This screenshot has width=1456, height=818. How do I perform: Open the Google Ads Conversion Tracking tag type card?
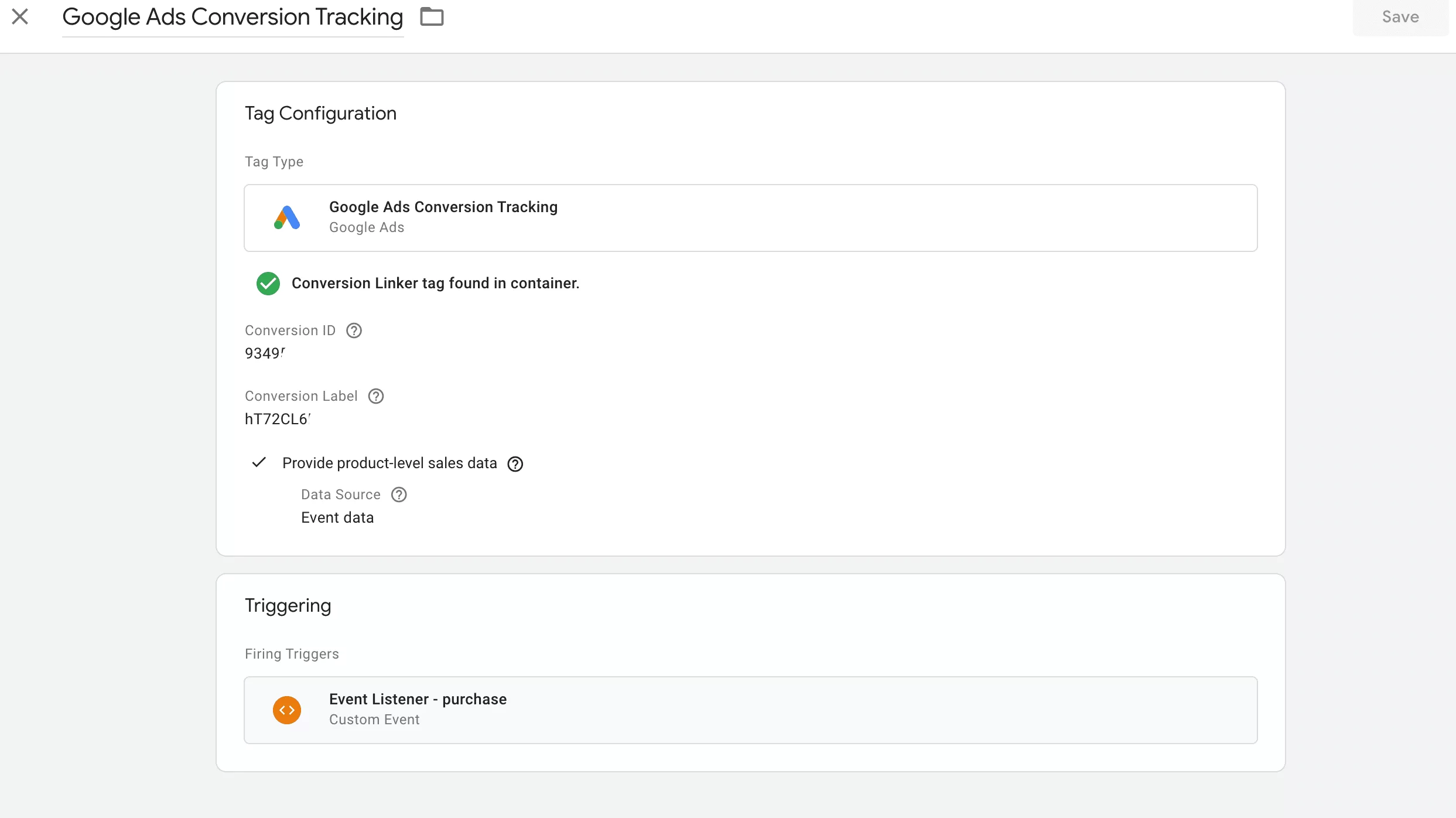click(750, 218)
